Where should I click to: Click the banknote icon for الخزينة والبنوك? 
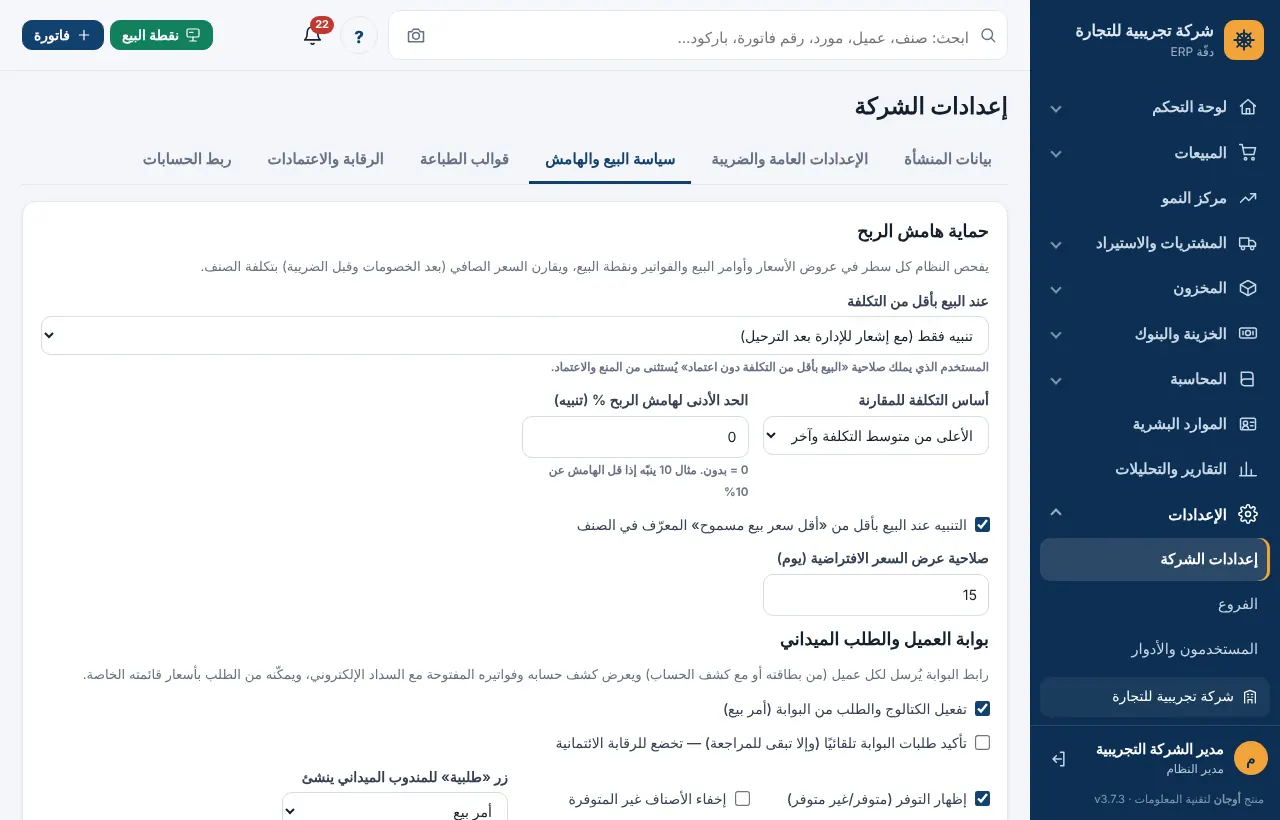(x=1247, y=334)
